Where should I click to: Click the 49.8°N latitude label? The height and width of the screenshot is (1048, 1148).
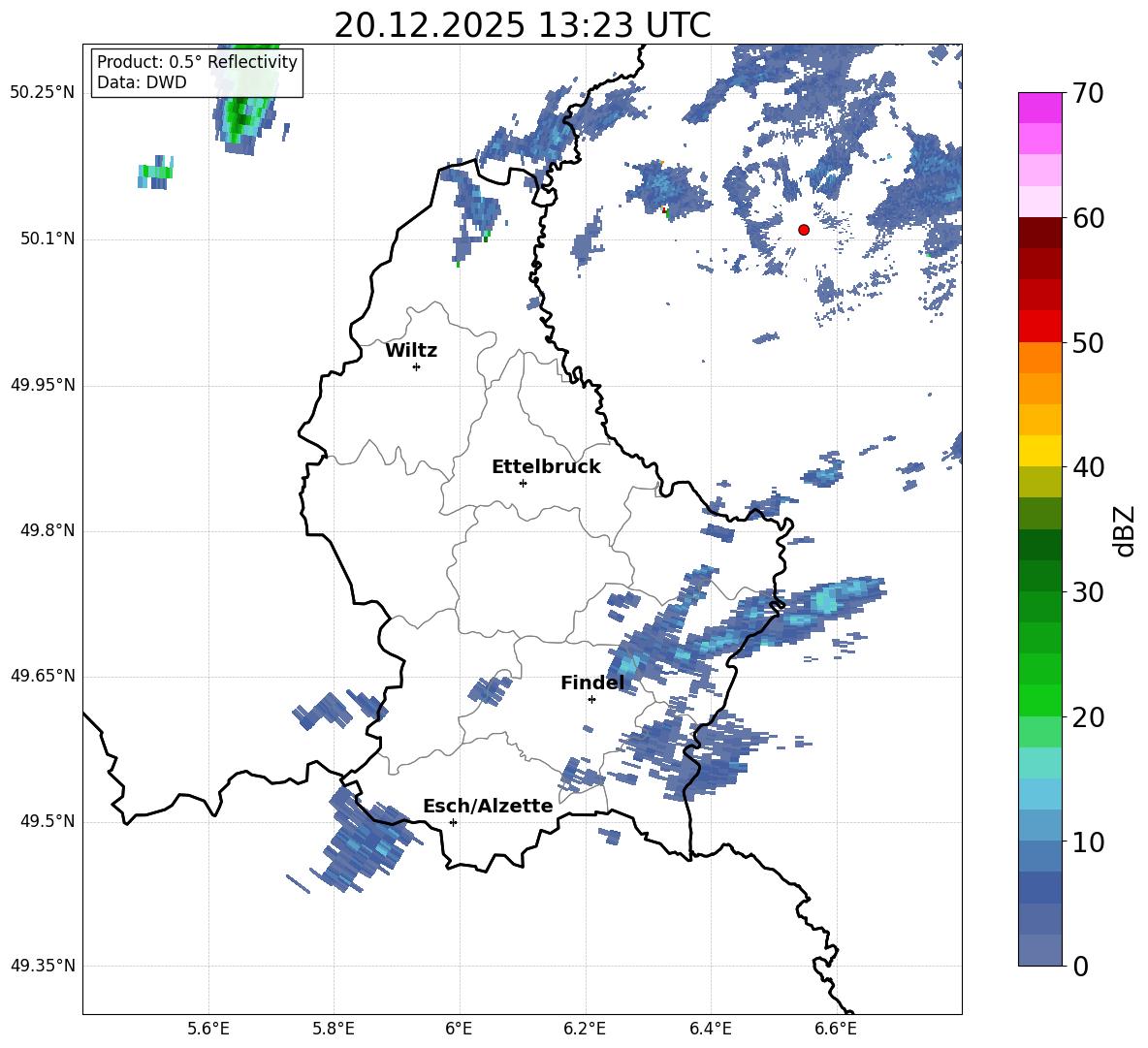coord(48,530)
